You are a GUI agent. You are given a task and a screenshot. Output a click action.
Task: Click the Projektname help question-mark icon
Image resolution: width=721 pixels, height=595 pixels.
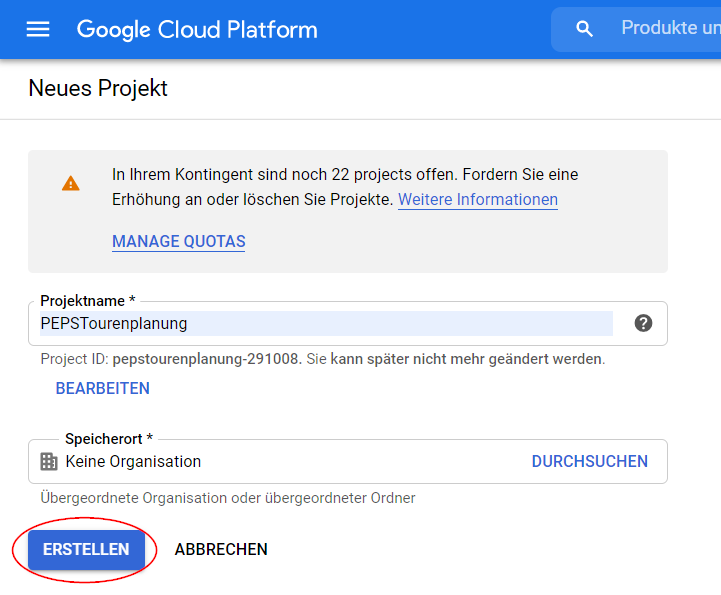[x=643, y=323]
